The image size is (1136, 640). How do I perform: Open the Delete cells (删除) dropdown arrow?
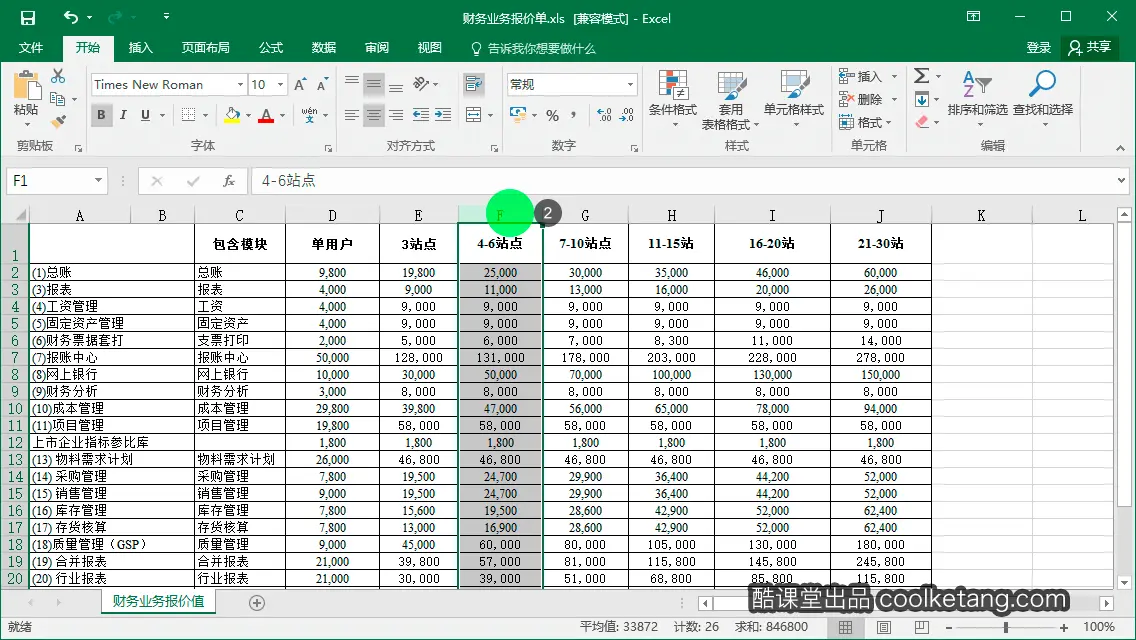coord(894,99)
